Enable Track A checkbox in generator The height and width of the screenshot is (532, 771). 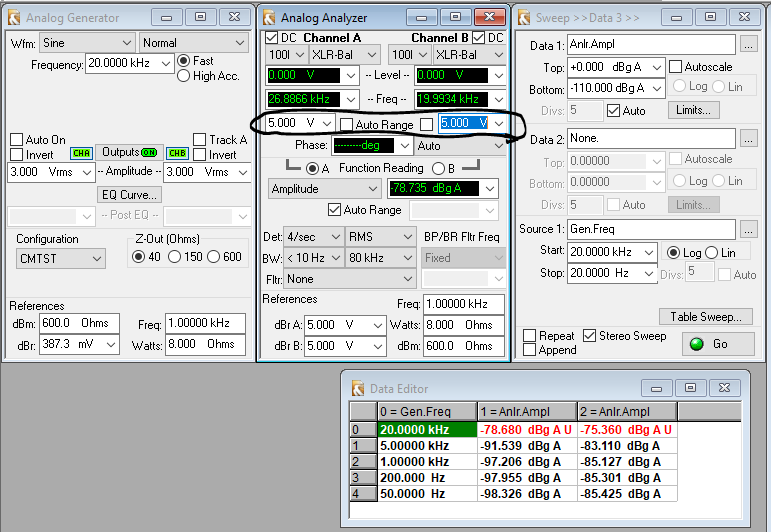[199, 140]
